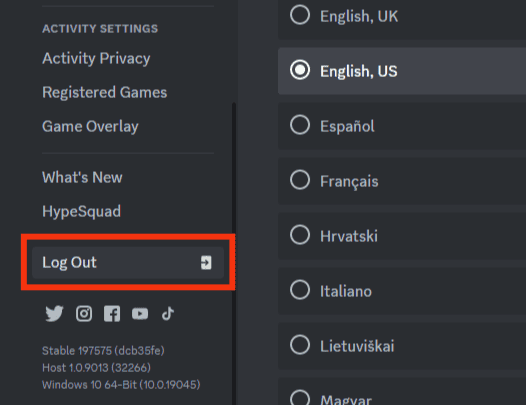Select English, UK language
This screenshot has width=526, height=405.
pyautogui.click(x=402, y=16)
